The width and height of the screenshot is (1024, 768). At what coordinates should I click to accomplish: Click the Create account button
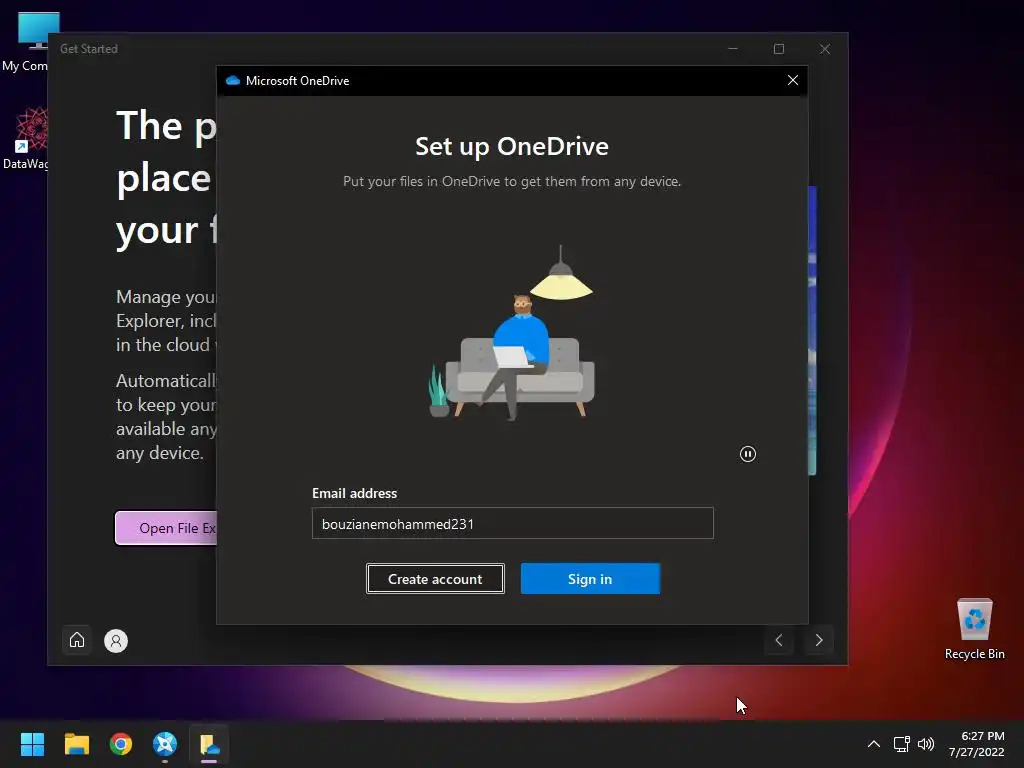435,579
